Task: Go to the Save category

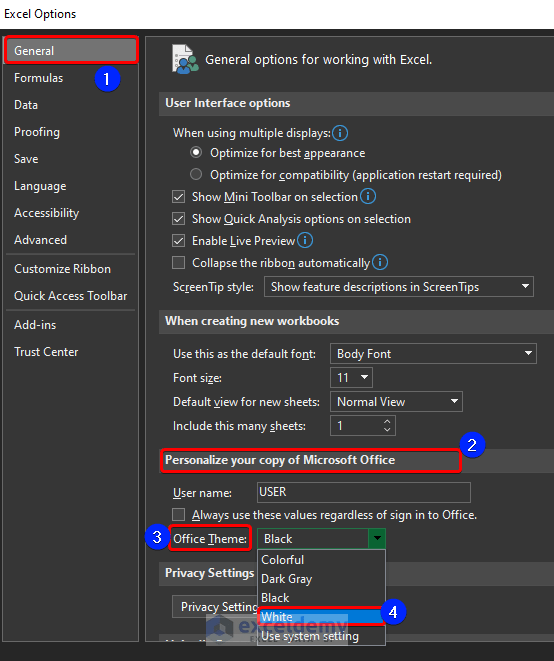Action: (71, 159)
